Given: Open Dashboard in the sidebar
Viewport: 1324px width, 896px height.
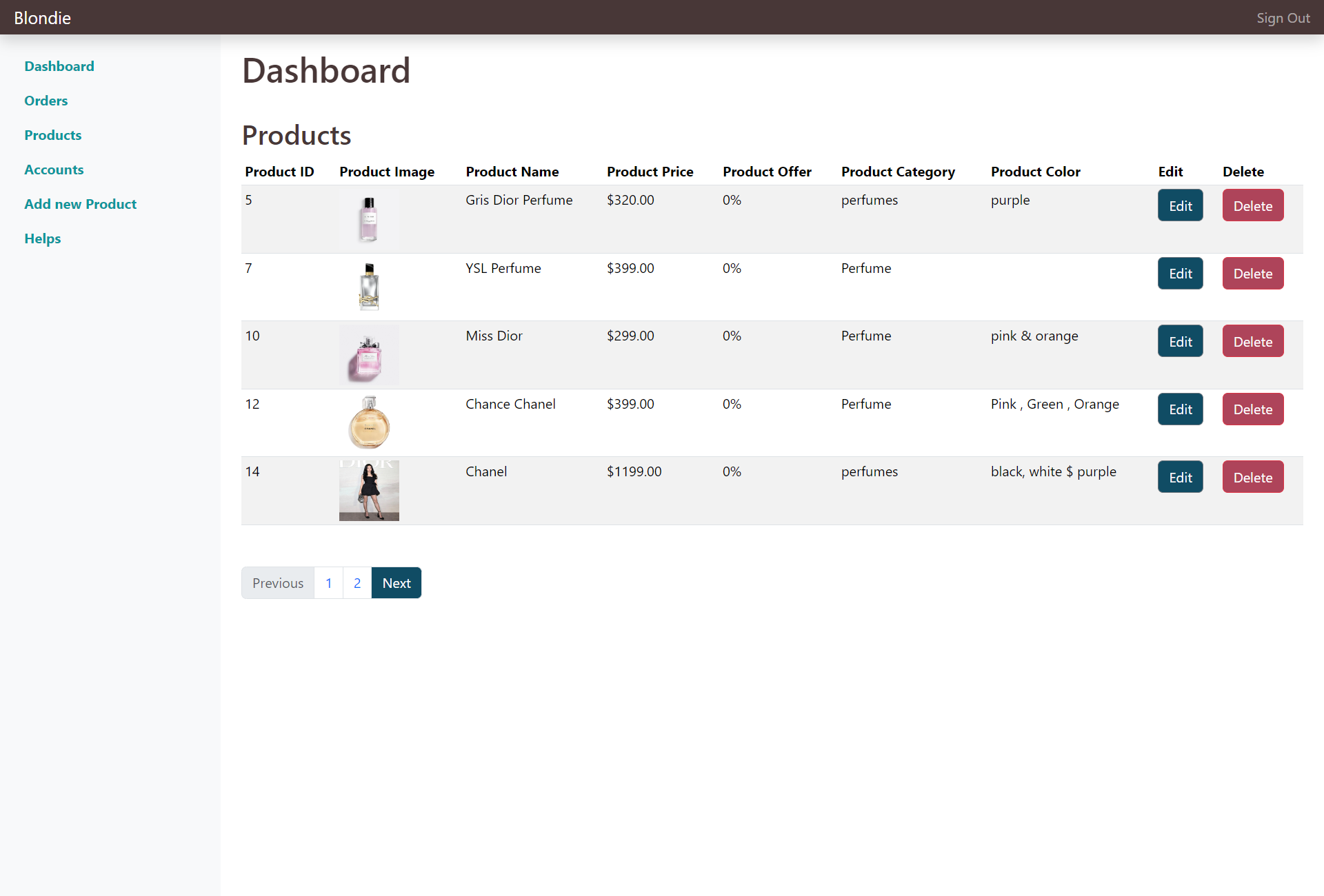Looking at the screenshot, I should pyautogui.click(x=59, y=66).
